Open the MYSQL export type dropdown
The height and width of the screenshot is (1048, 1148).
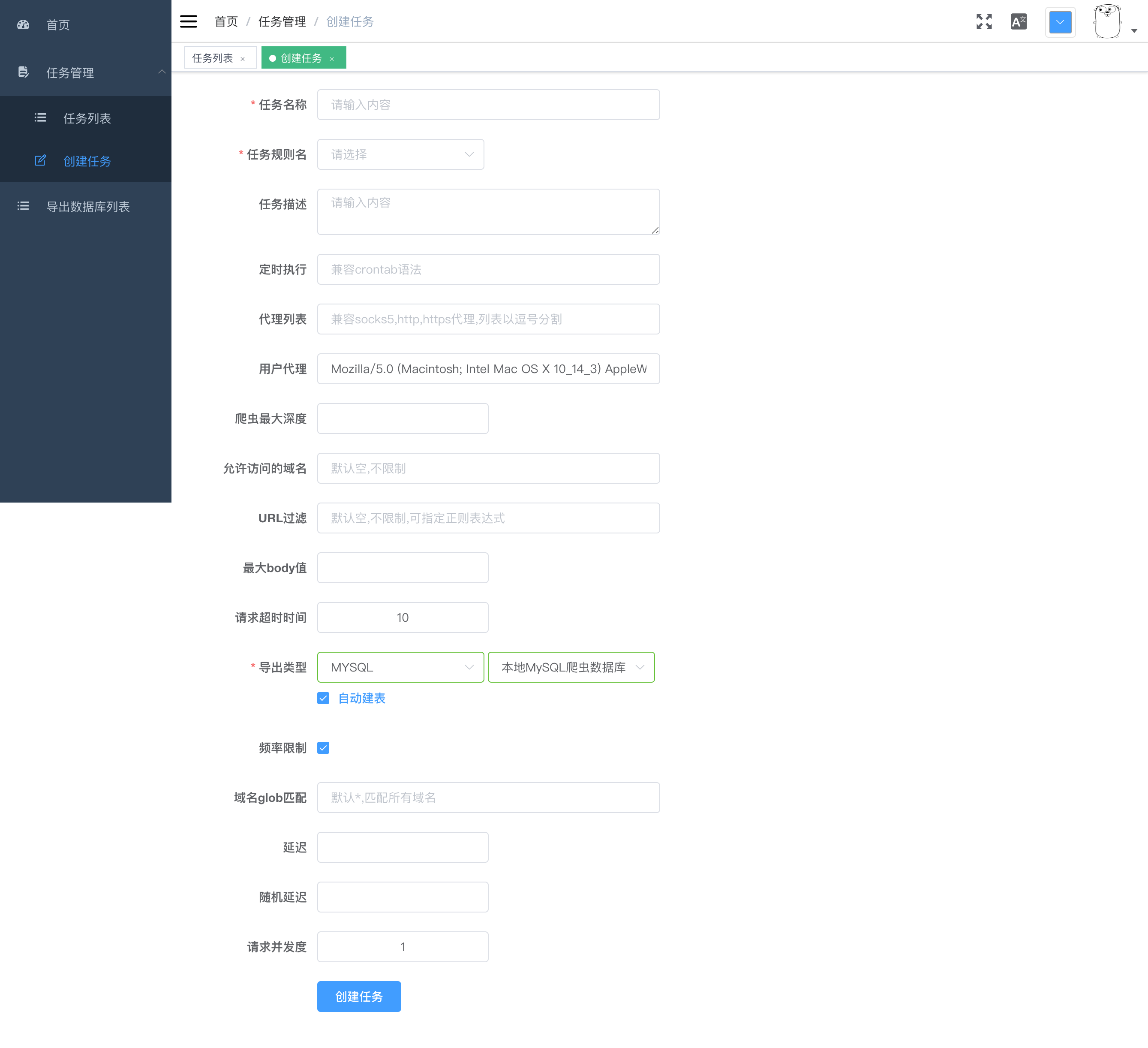click(400, 667)
